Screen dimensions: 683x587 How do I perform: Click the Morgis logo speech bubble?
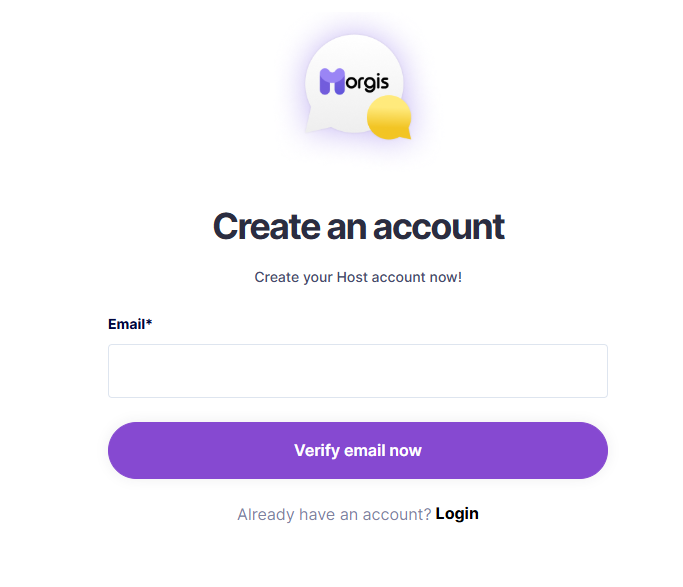click(x=354, y=84)
